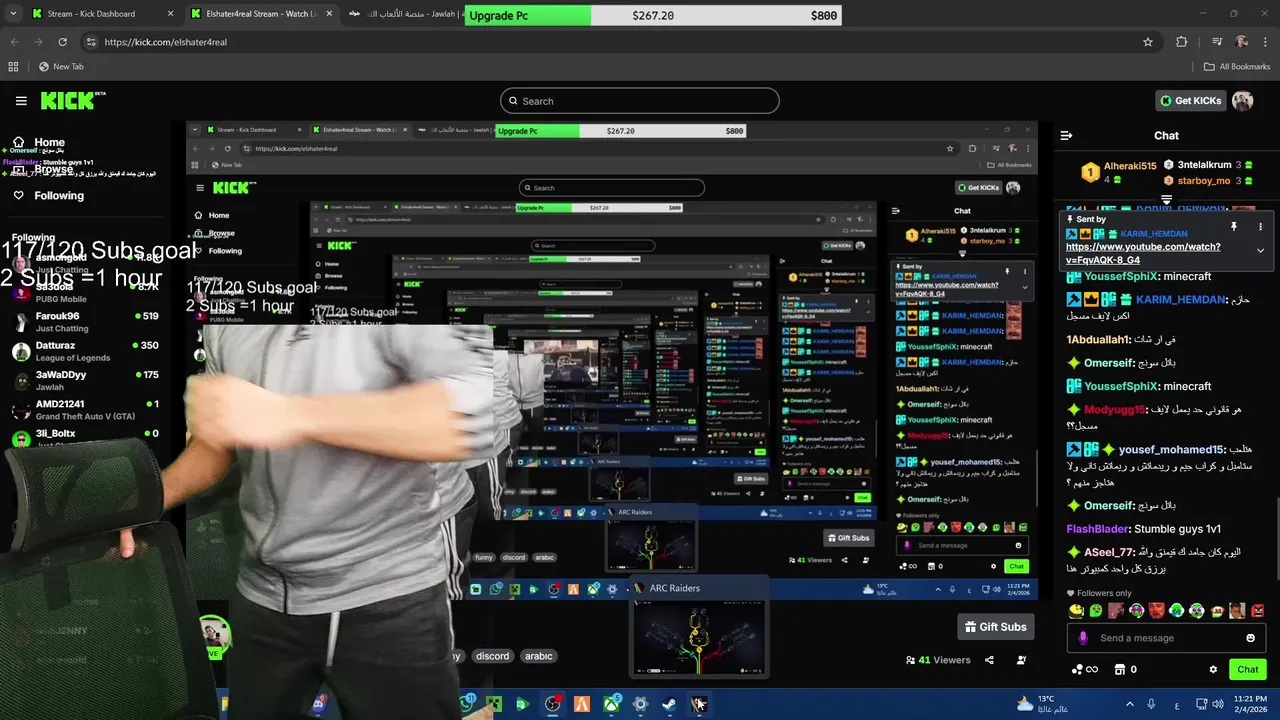This screenshot has height=720, width=1280.
Task: Open browser extensions puzzle icon
Action: (x=1182, y=42)
